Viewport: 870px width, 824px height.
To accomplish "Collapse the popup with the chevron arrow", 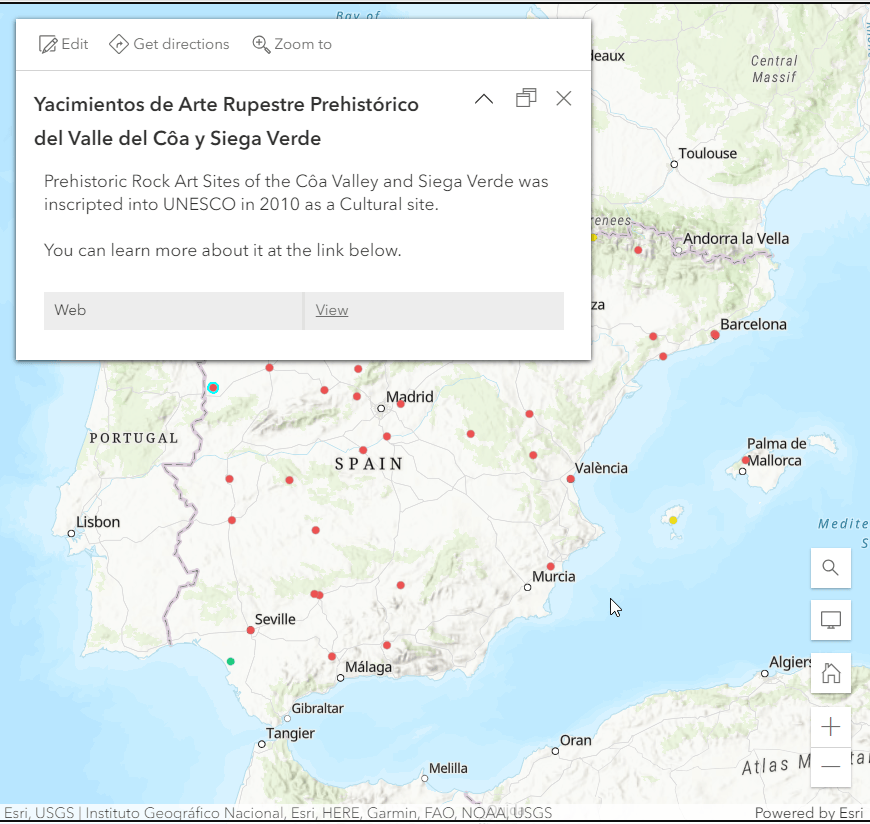I will tap(484, 99).
